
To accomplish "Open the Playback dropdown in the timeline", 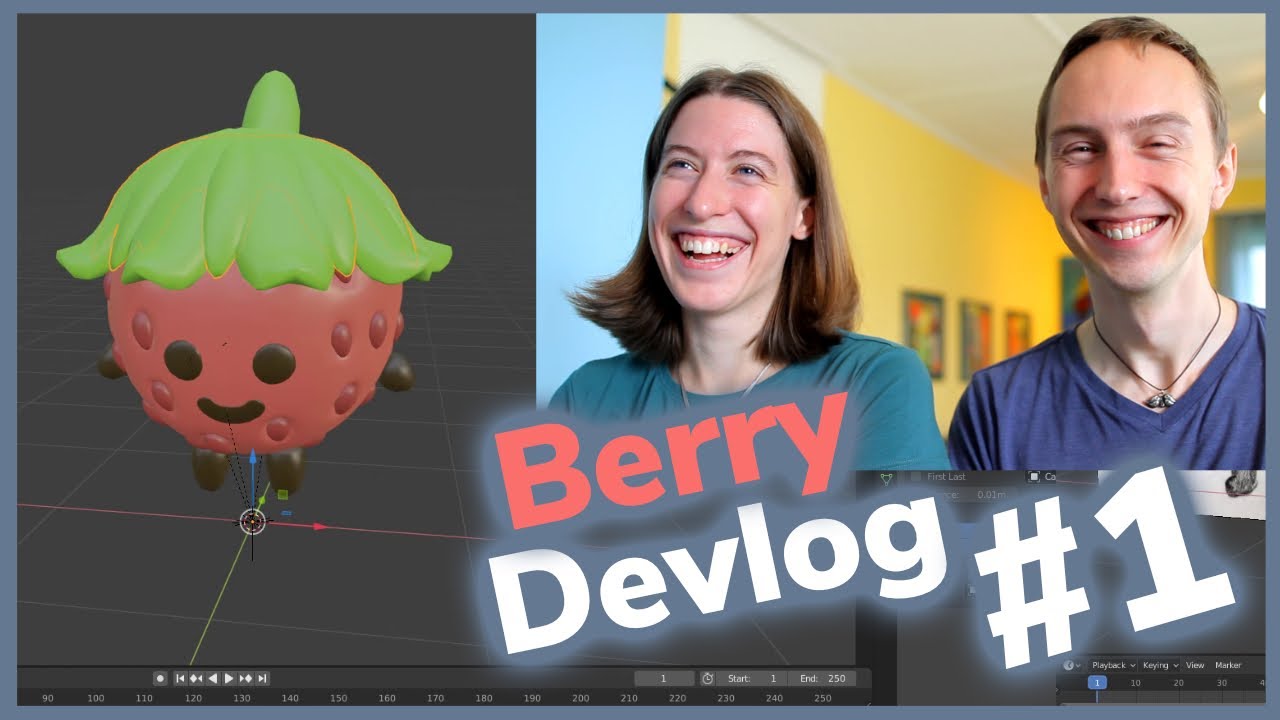I will pos(1112,665).
